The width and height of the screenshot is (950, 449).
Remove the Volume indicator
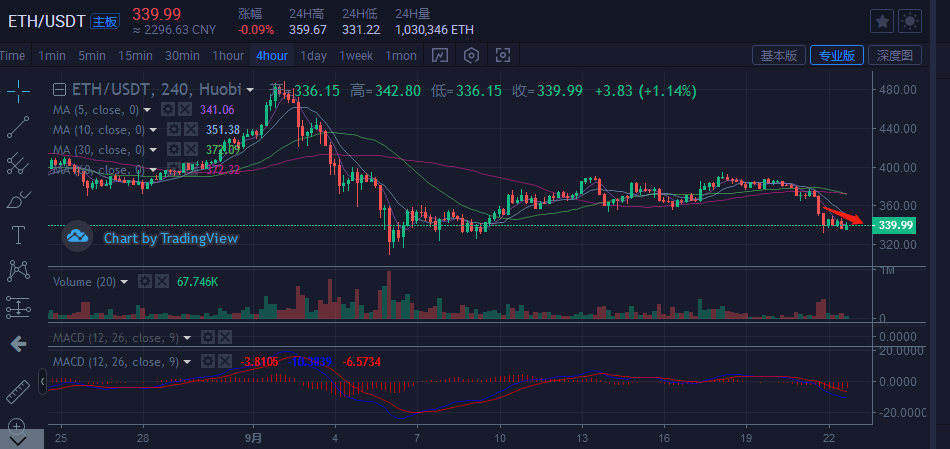tap(161, 282)
